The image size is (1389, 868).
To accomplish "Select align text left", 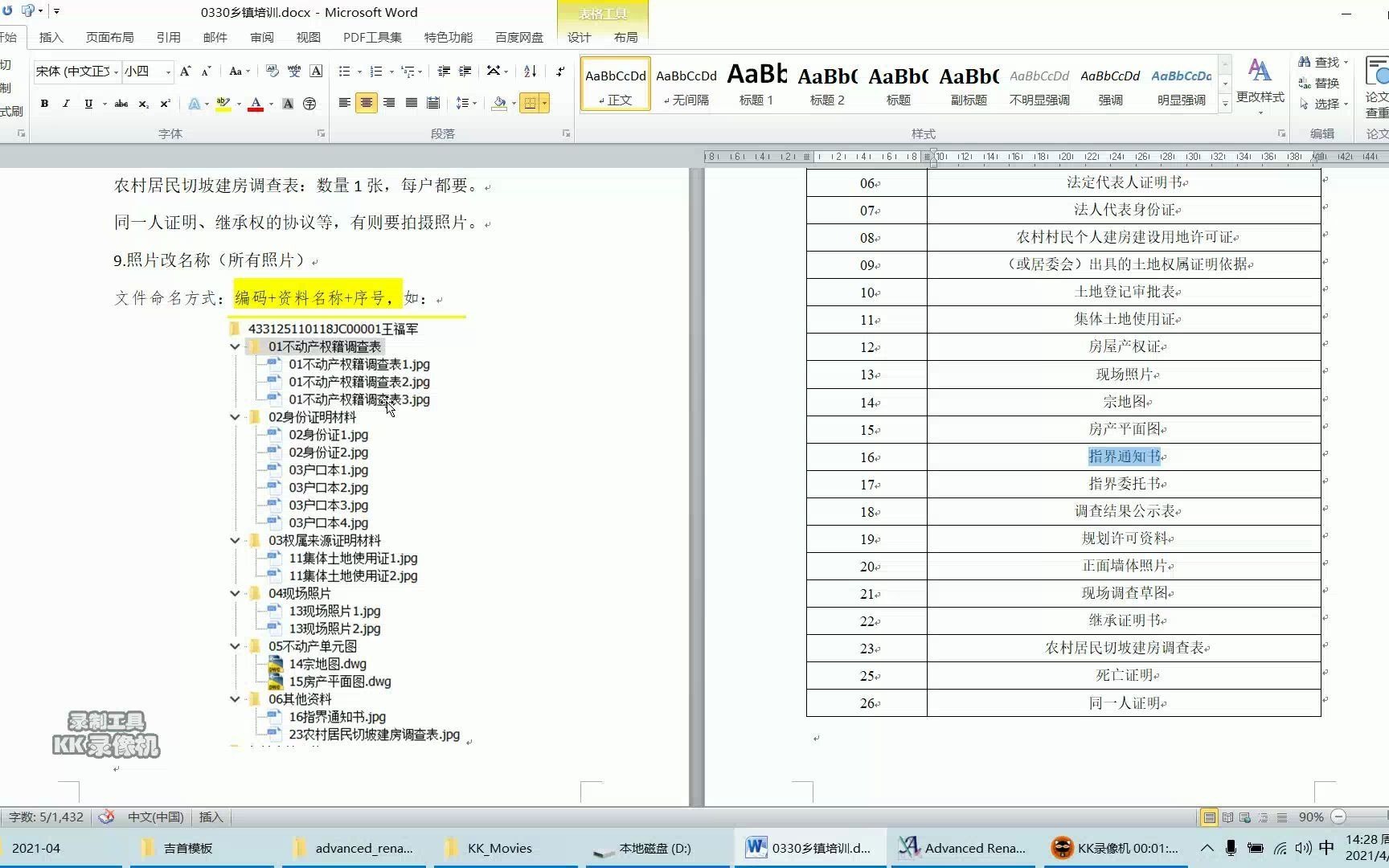I will click(x=344, y=103).
